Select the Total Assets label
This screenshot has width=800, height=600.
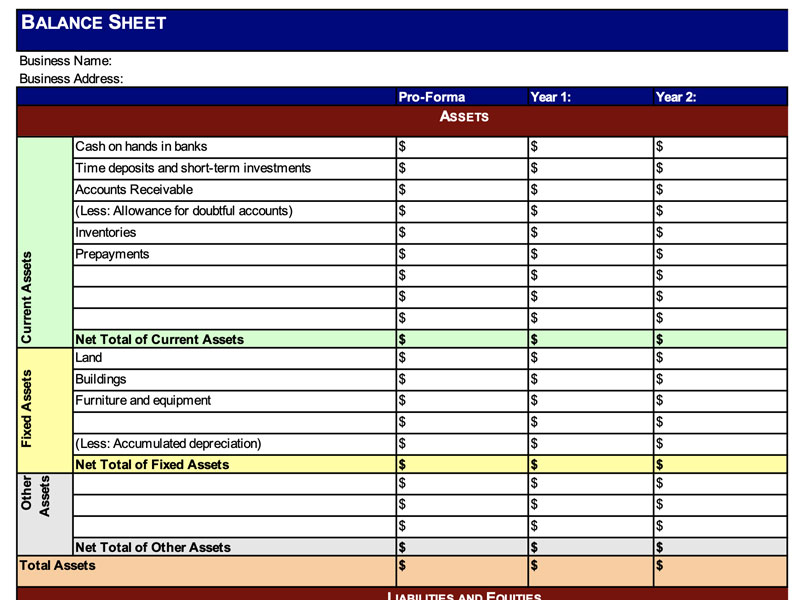click(57, 565)
